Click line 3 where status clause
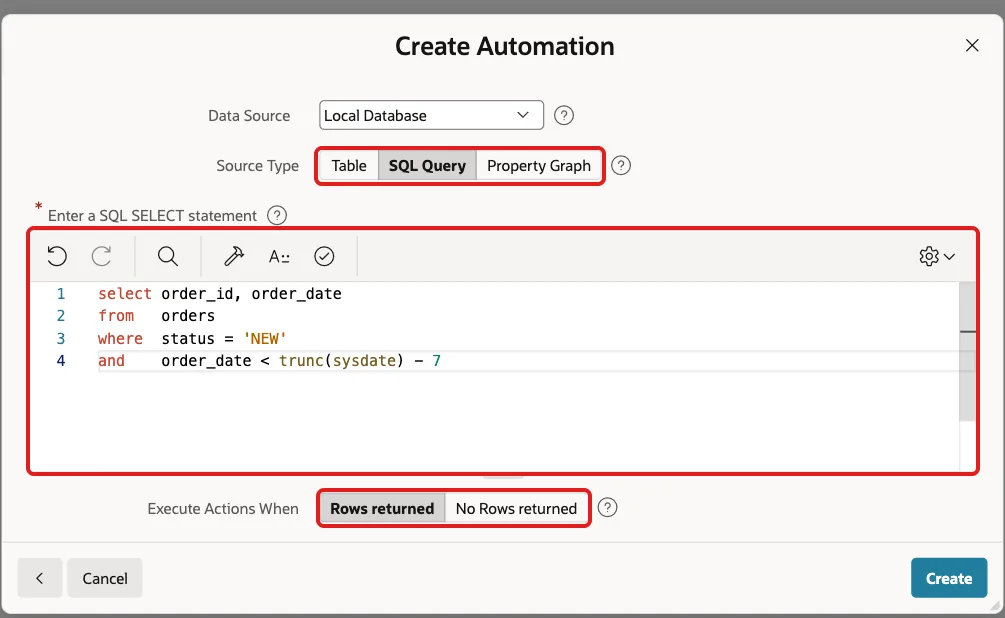The height and width of the screenshot is (618, 1005). pyautogui.click(x=192, y=338)
